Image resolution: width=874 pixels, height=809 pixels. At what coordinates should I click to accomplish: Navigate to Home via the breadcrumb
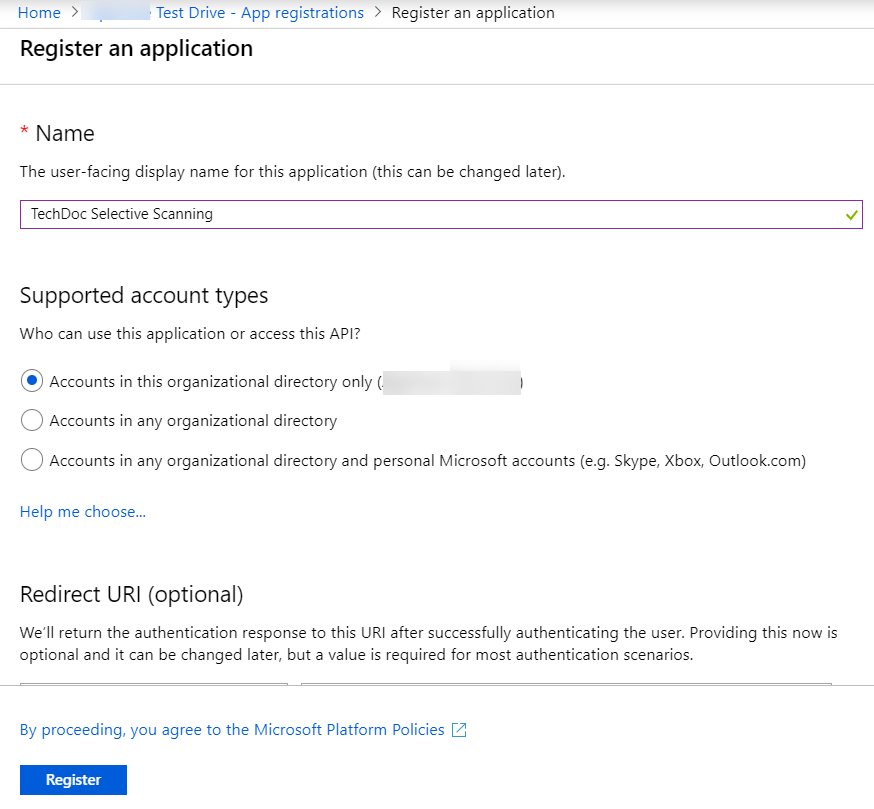39,12
